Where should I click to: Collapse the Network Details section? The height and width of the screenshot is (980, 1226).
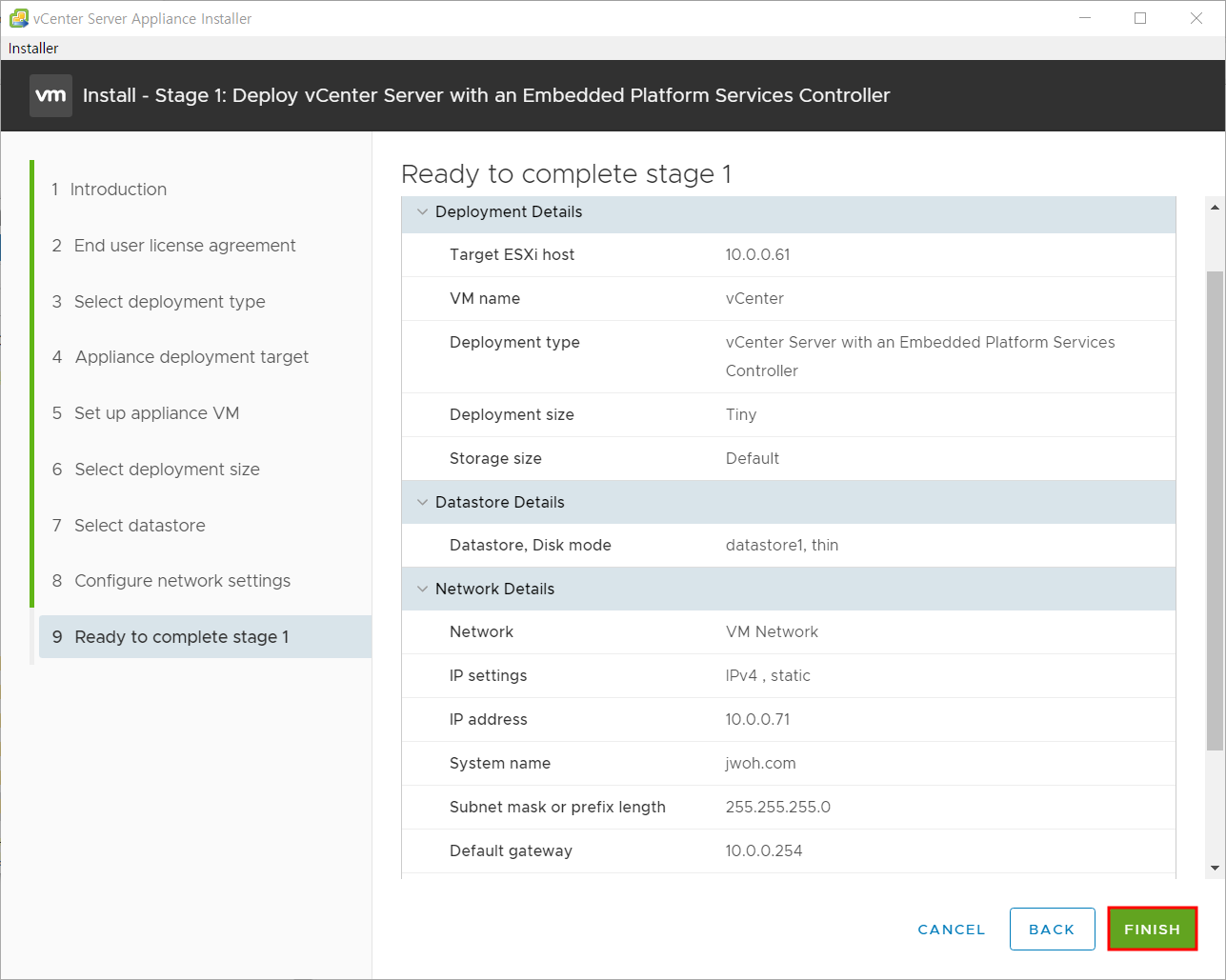click(423, 589)
